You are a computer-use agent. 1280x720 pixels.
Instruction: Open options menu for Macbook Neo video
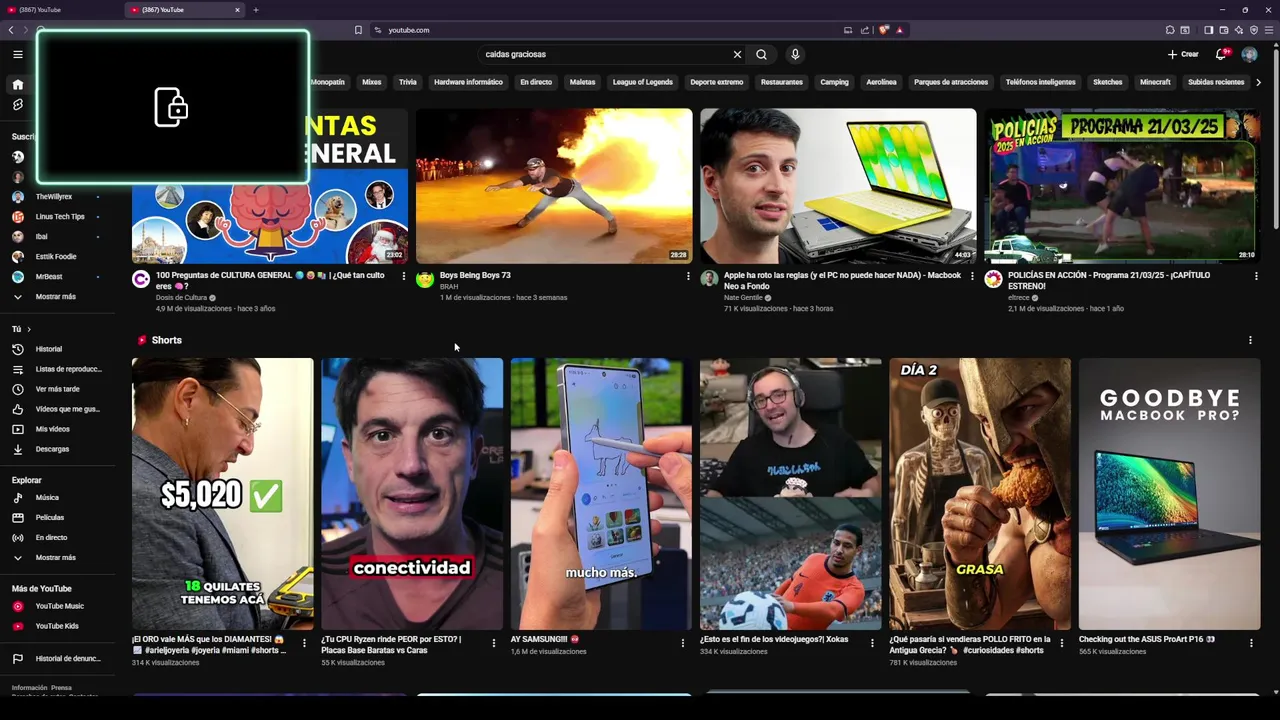972,276
